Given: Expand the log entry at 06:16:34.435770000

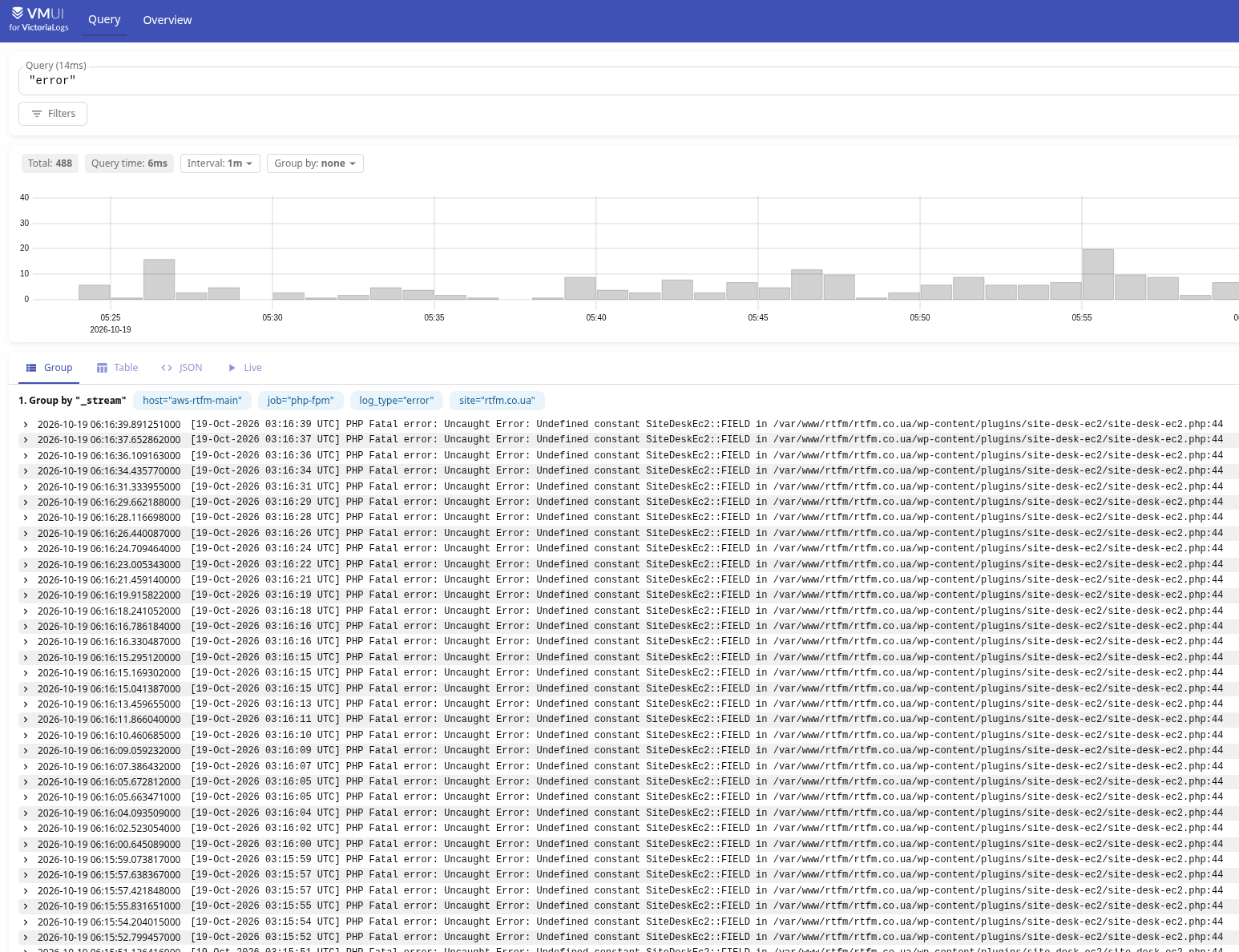Looking at the screenshot, I should (x=26, y=471).
